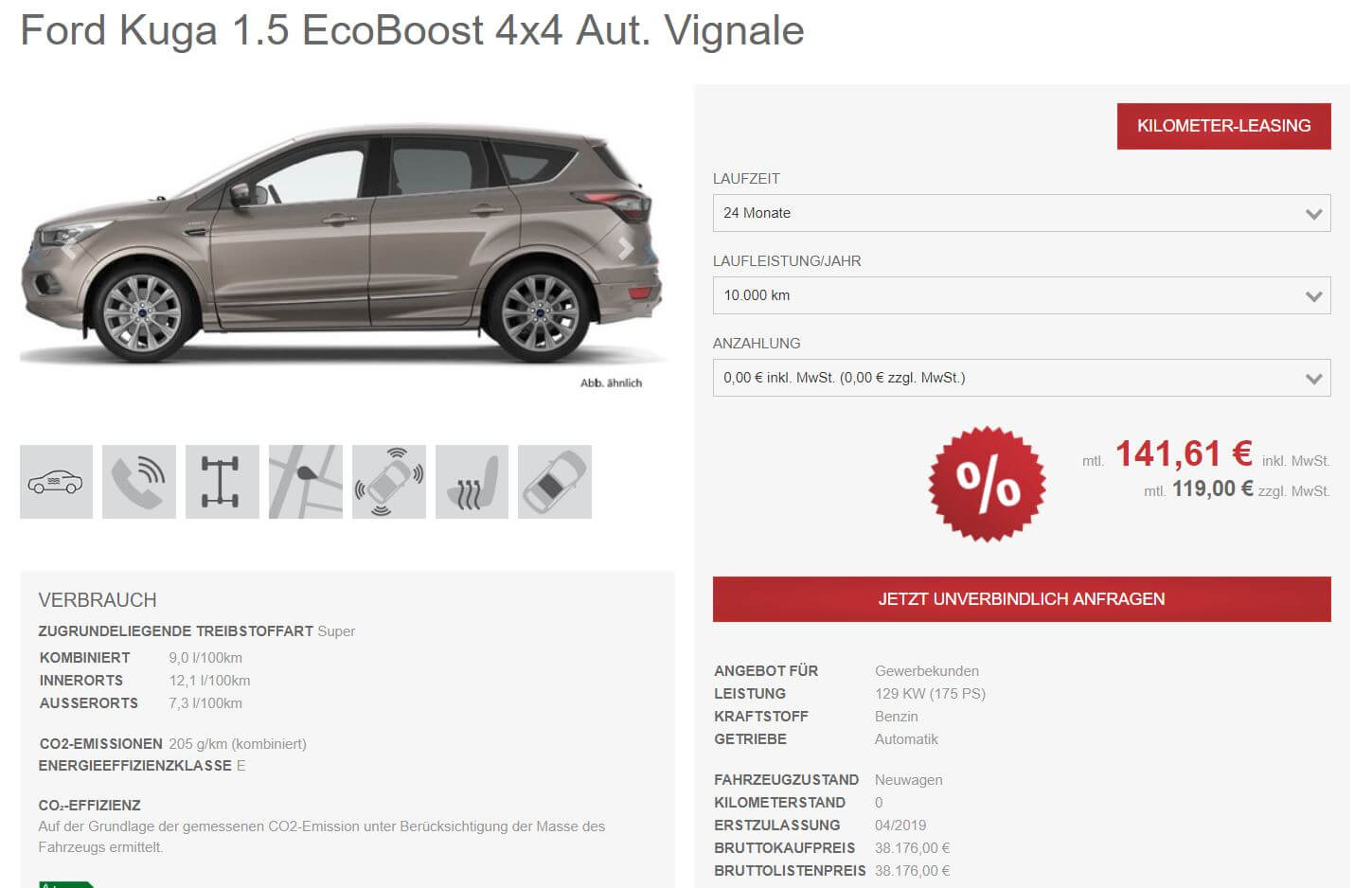Image resolution: width=1372 pixels, height=888 pixels.
Task: Expand Laufzeit dropdown using its chevron arrow
Action: pos(1313,214)
